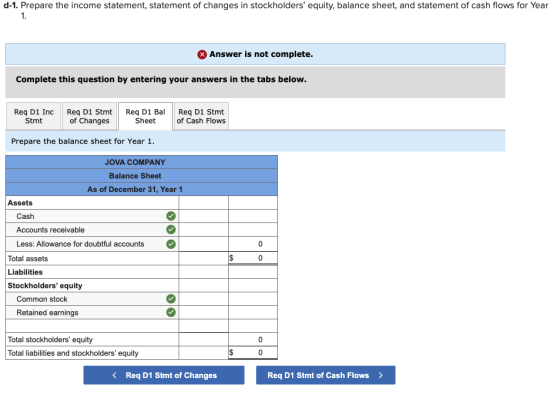Click green checkmark on Common stock row

point(171,299)
